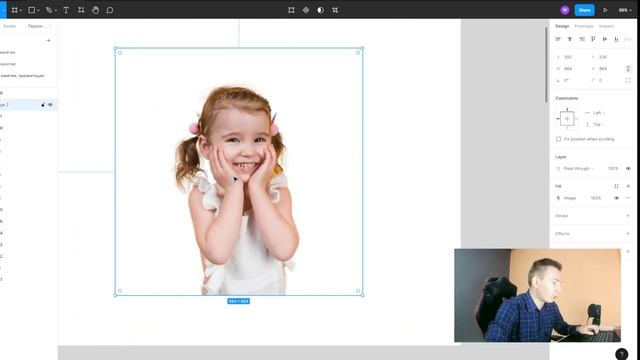Toggle Image fill visibility eye
The width and height of the screenshot is (640, 360).
coord(616,198)
